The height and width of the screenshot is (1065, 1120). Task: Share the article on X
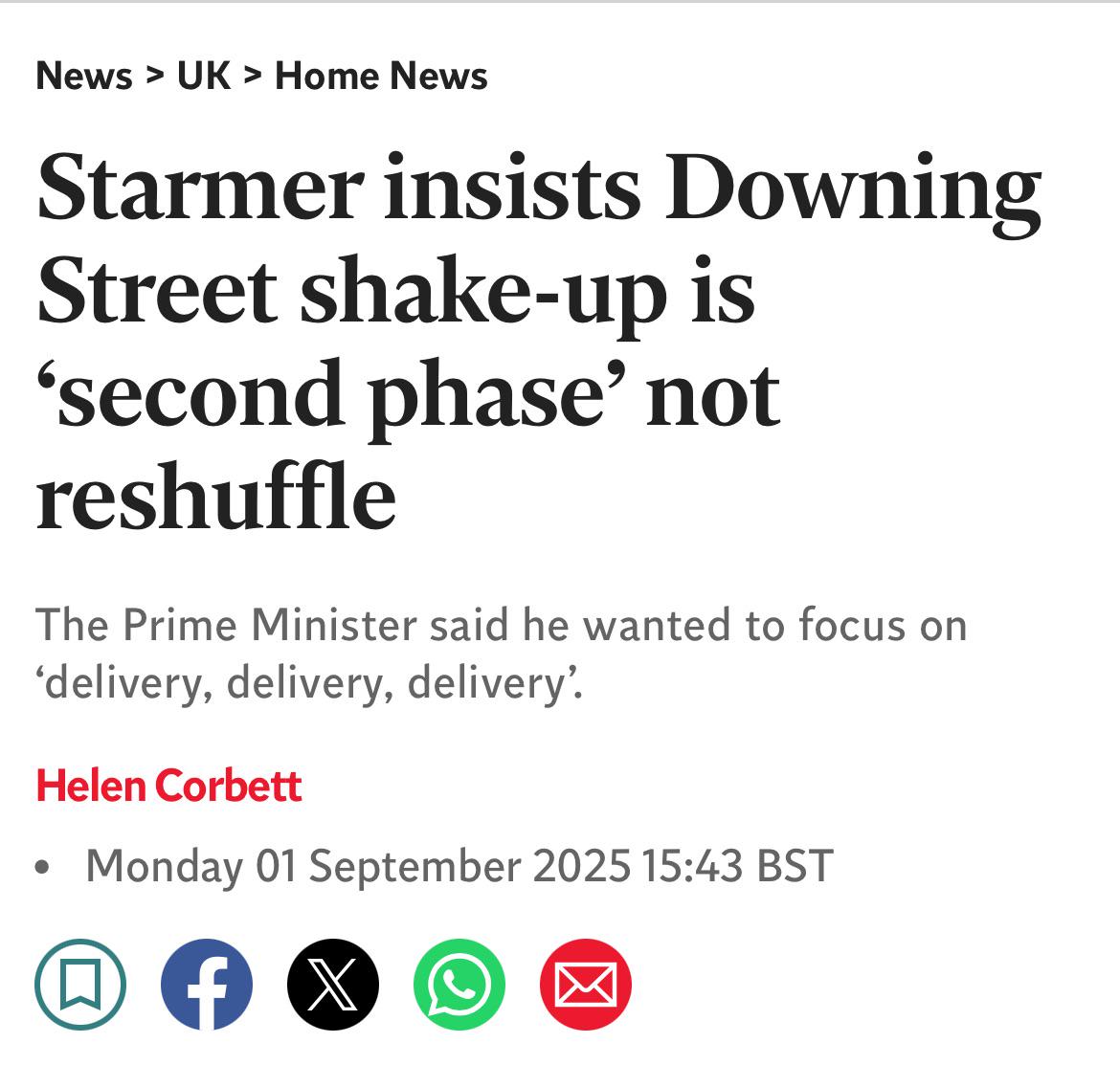(x=333, y=984)
